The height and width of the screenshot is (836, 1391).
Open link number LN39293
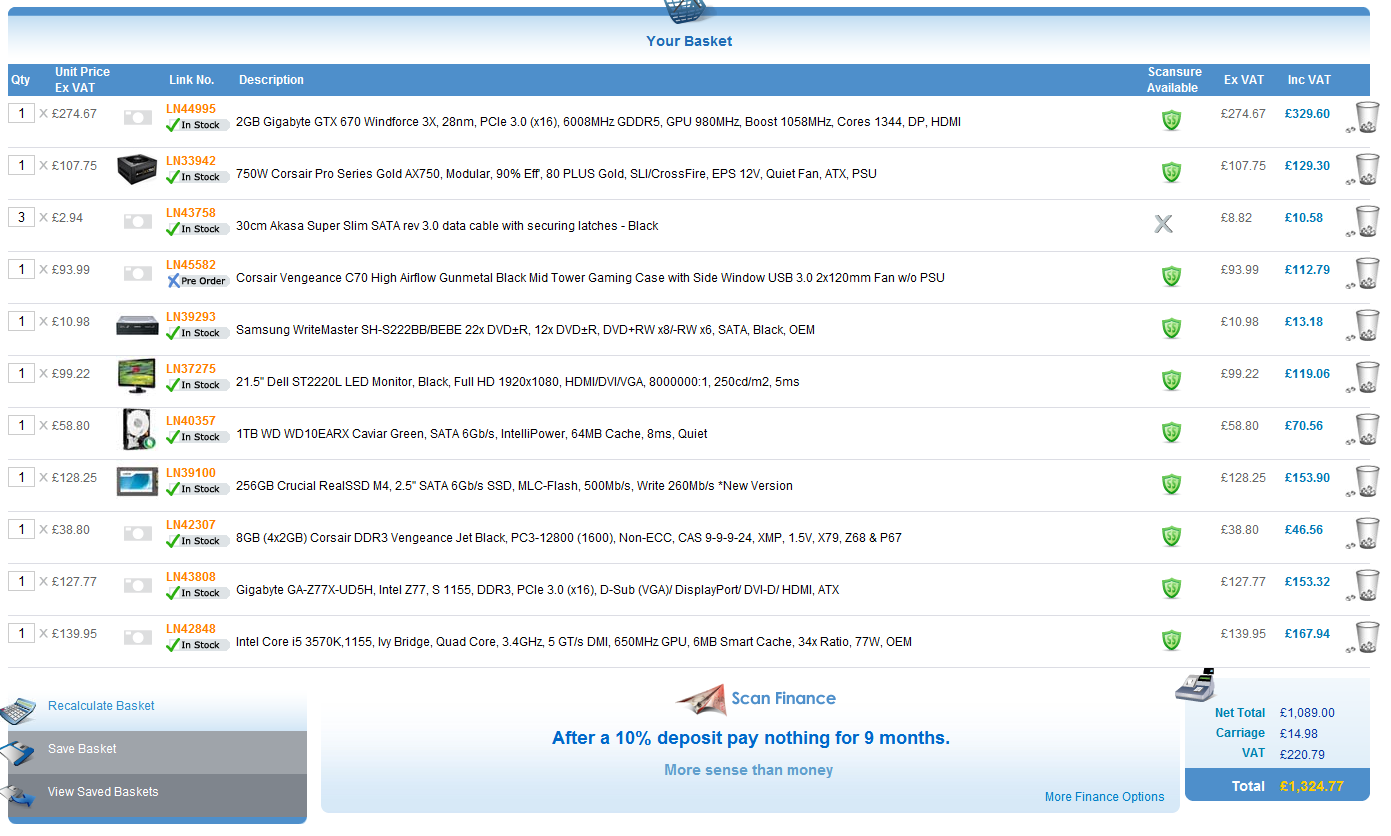coord(191,317)
